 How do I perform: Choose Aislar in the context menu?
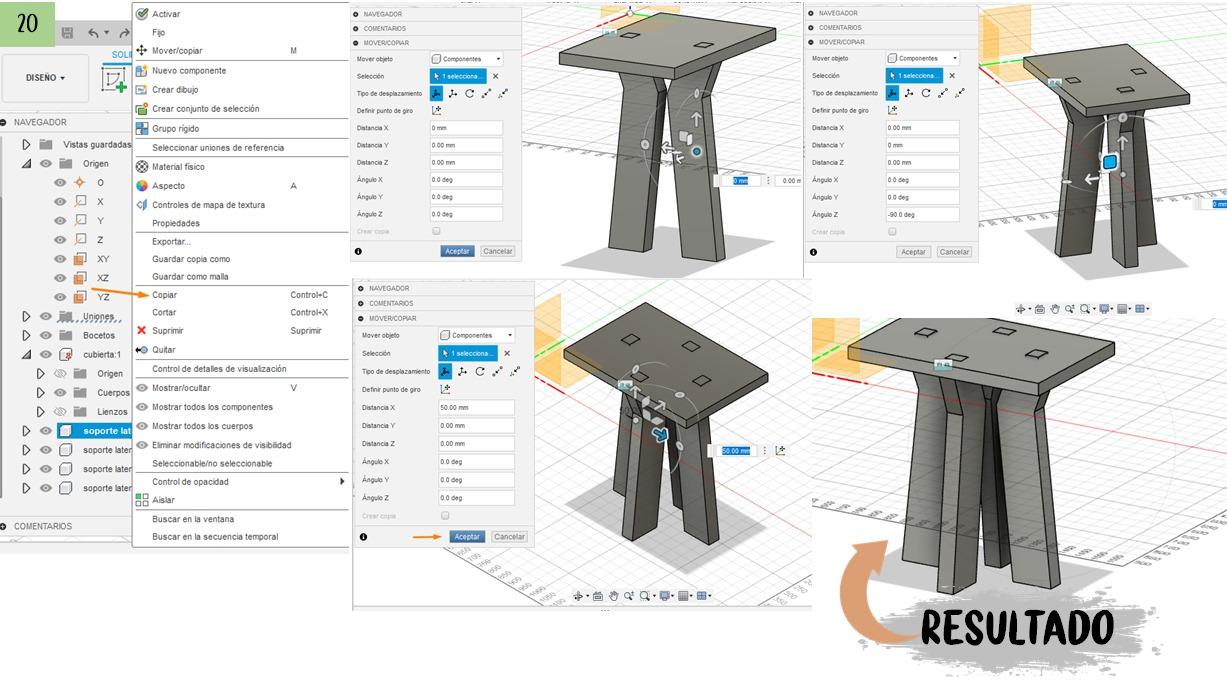click(163, 500)
